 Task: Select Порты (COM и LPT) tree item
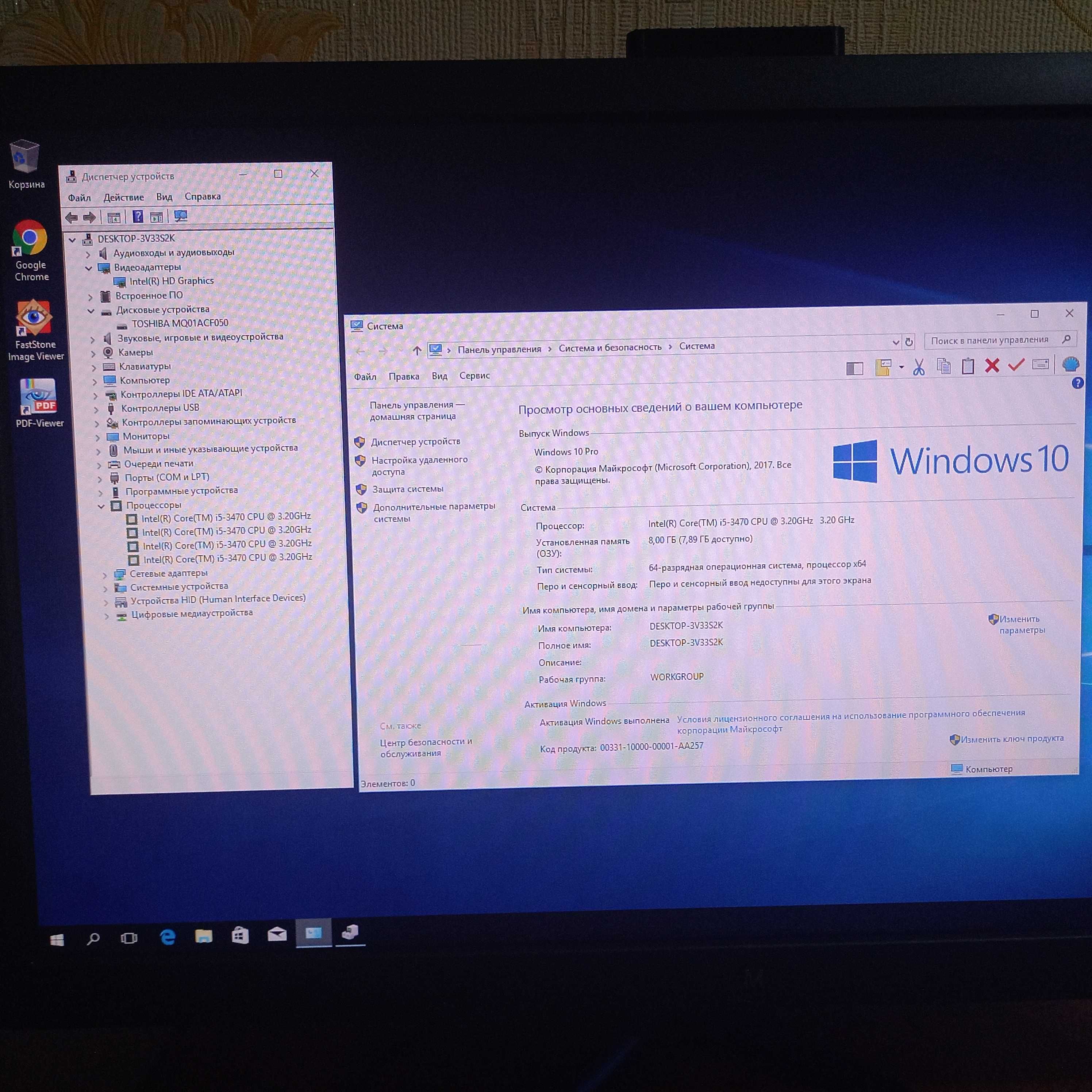[x=167, y=477]
